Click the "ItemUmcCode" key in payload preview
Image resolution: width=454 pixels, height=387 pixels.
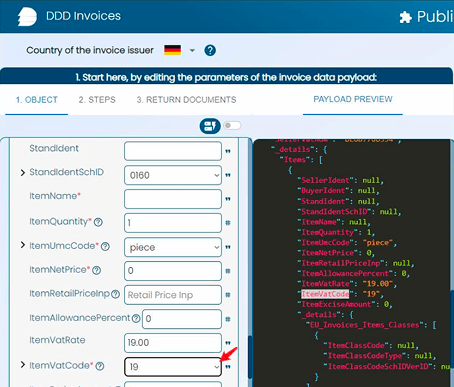(325, 242)
